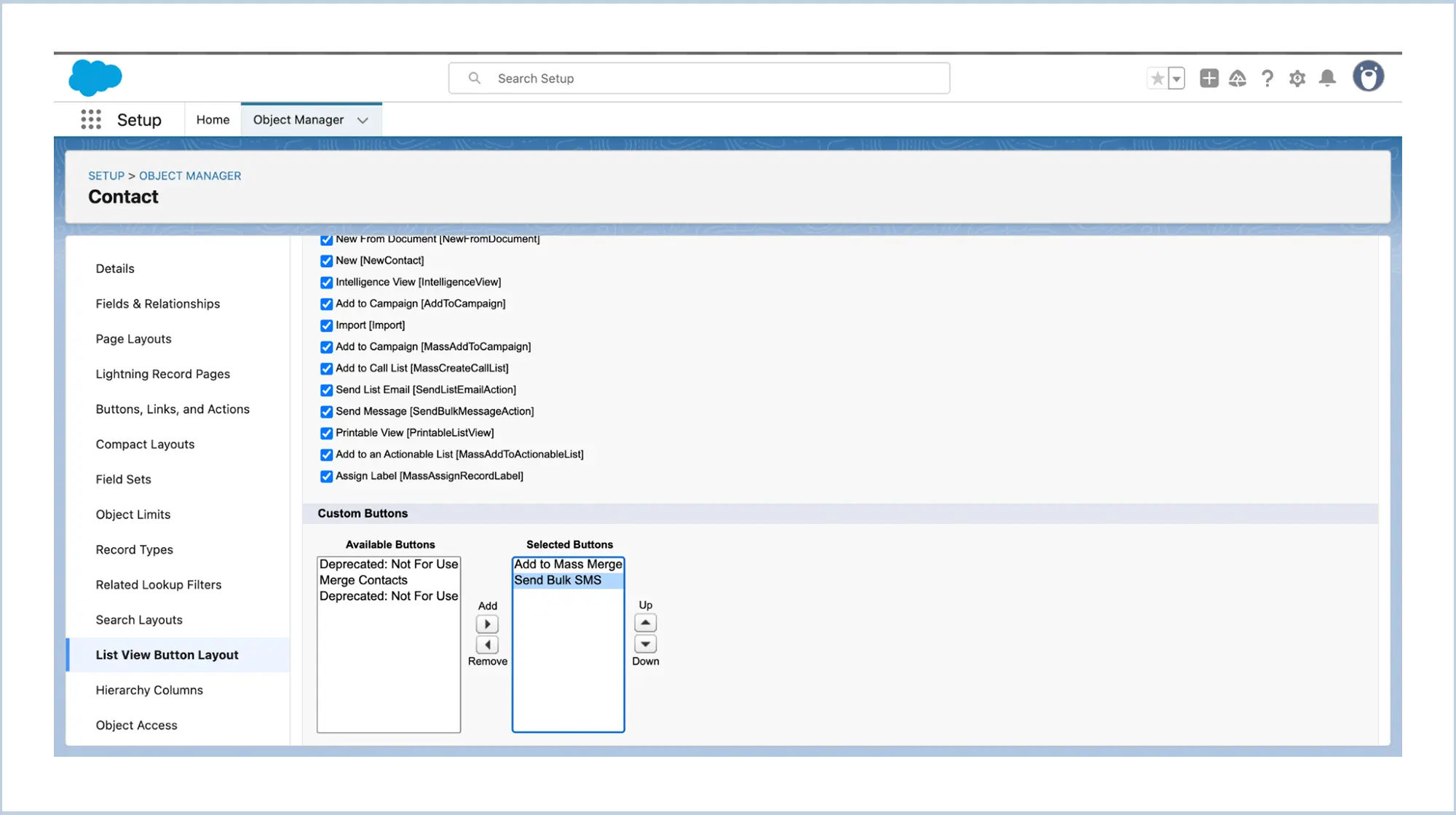The width and height of the screenshot is (1456, 815).
Task: Open the App Launcher grid icon
Action: click(91, 119)
